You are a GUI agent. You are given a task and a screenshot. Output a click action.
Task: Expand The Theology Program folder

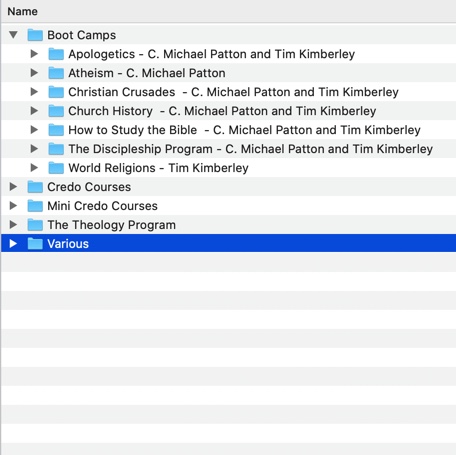click(13, 225)
